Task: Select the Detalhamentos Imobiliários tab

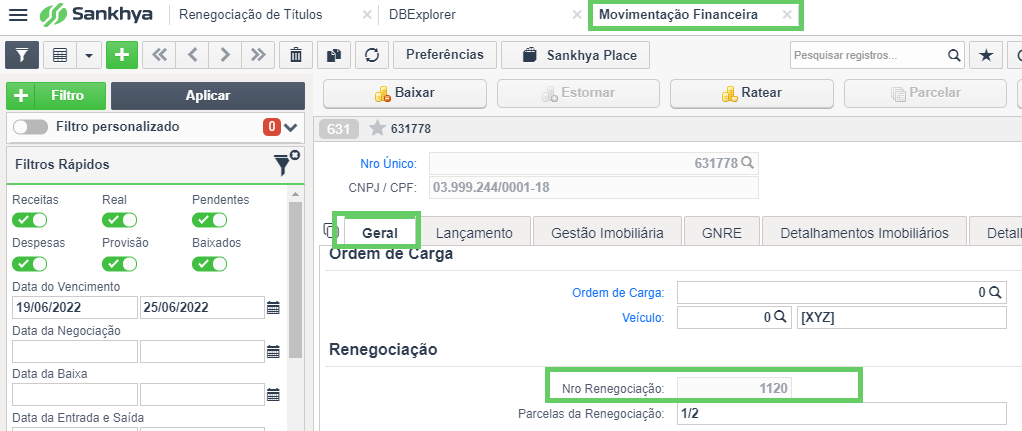Action: click(864, 233)
